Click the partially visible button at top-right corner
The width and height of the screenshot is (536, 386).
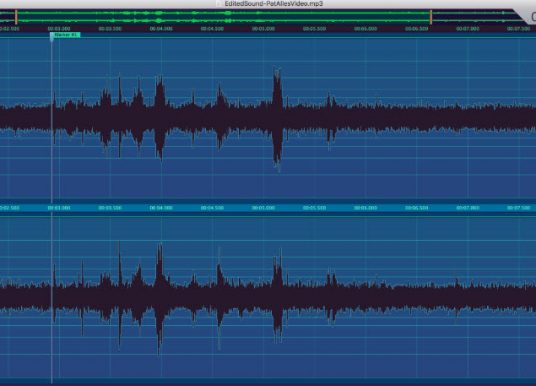[x=533, y=16]
